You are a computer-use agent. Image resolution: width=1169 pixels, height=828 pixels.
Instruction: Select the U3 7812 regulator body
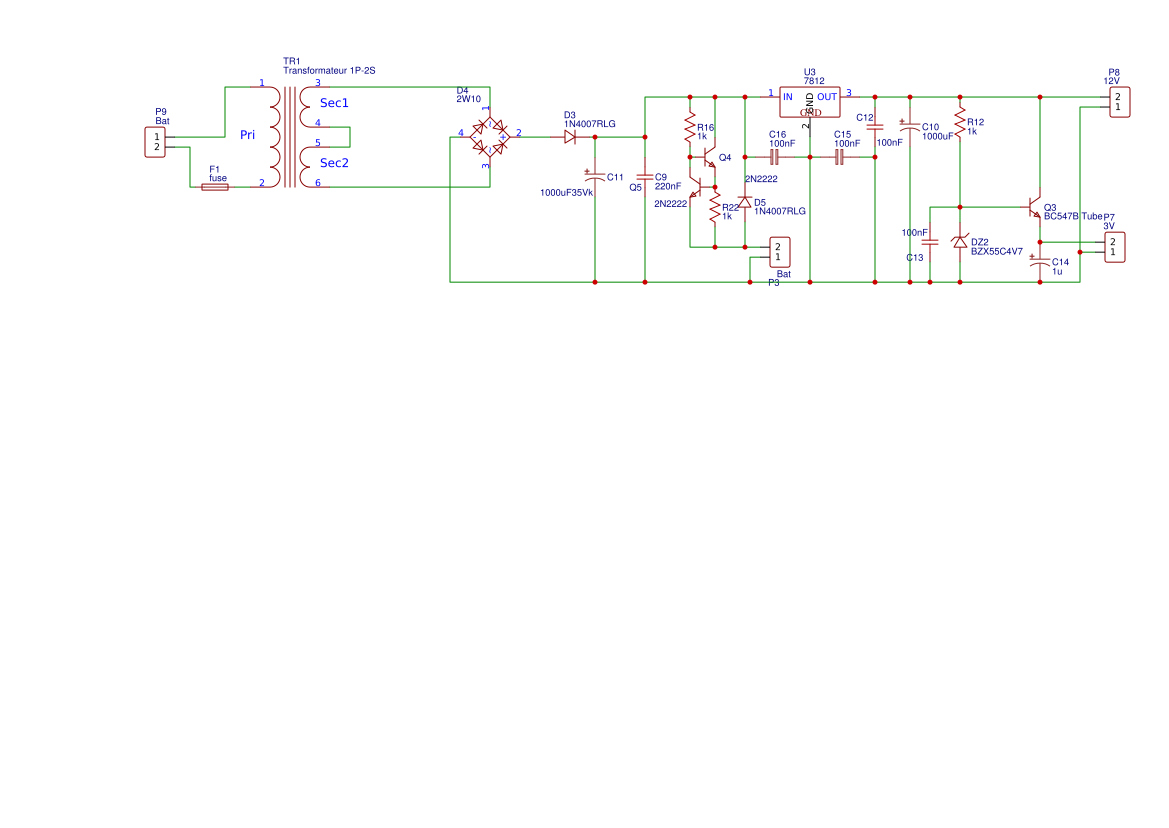pyautogui.click(x=810, y=102)
